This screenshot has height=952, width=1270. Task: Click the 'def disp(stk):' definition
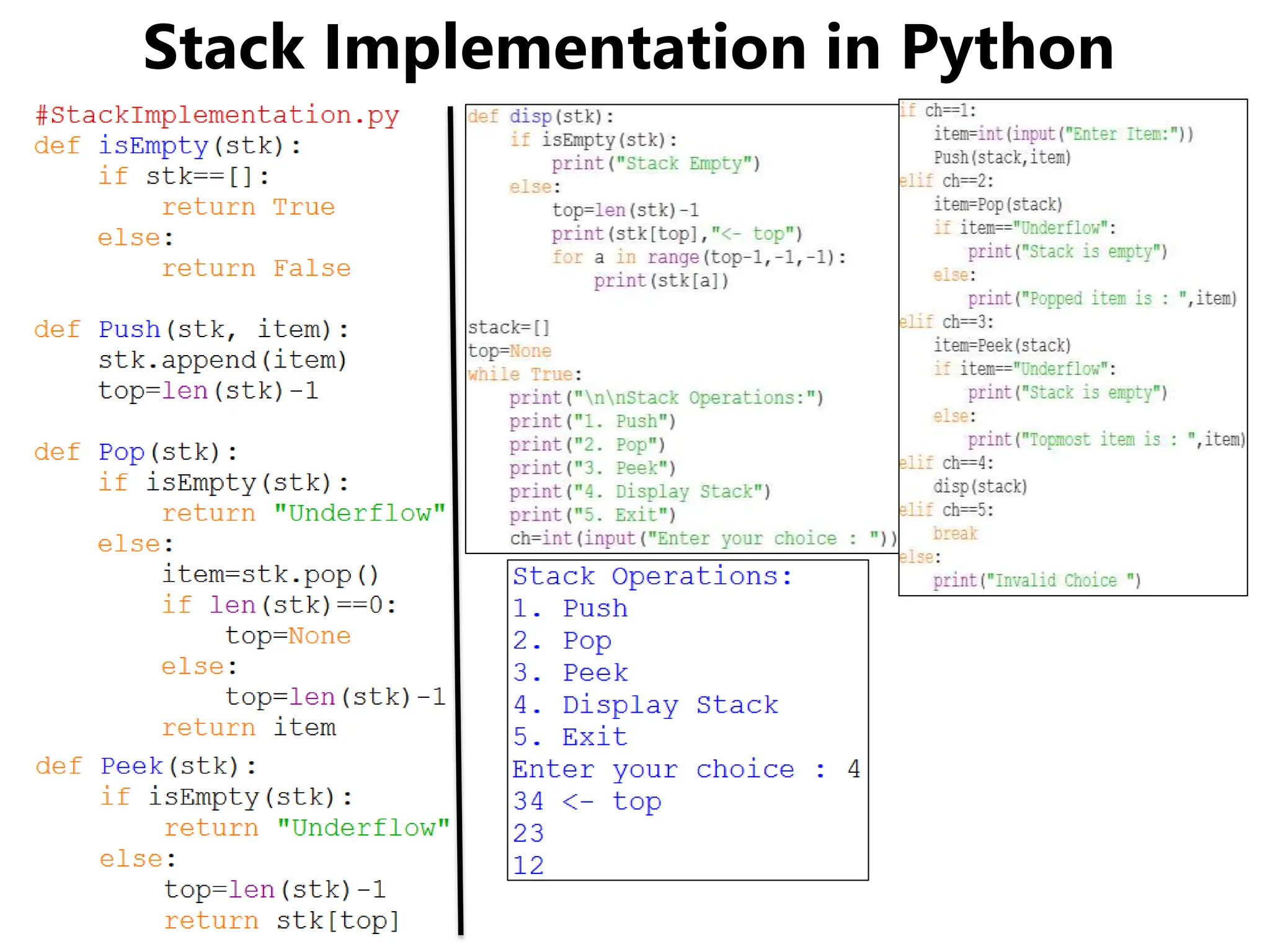point(540,117)
